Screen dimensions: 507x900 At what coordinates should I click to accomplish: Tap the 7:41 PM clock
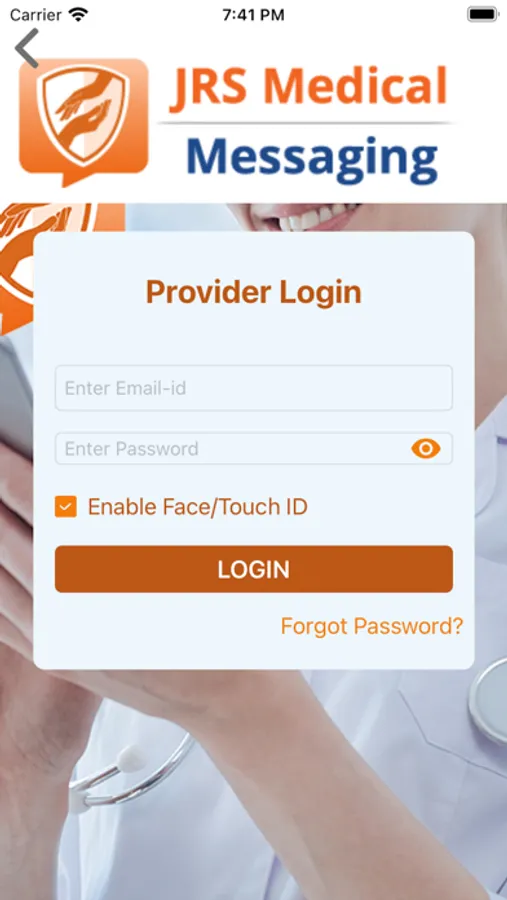(x=253, y=15)
